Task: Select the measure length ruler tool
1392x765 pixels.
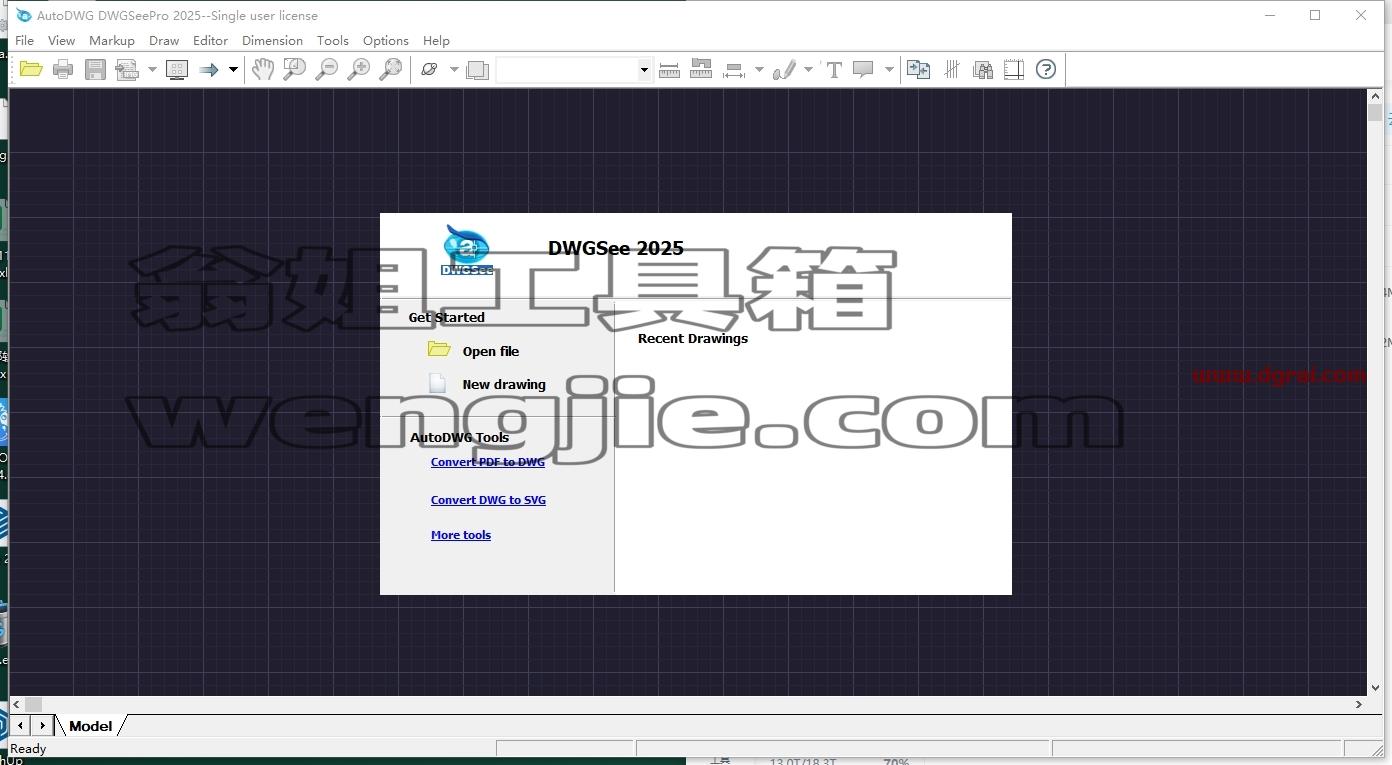Action: (669, 69)
